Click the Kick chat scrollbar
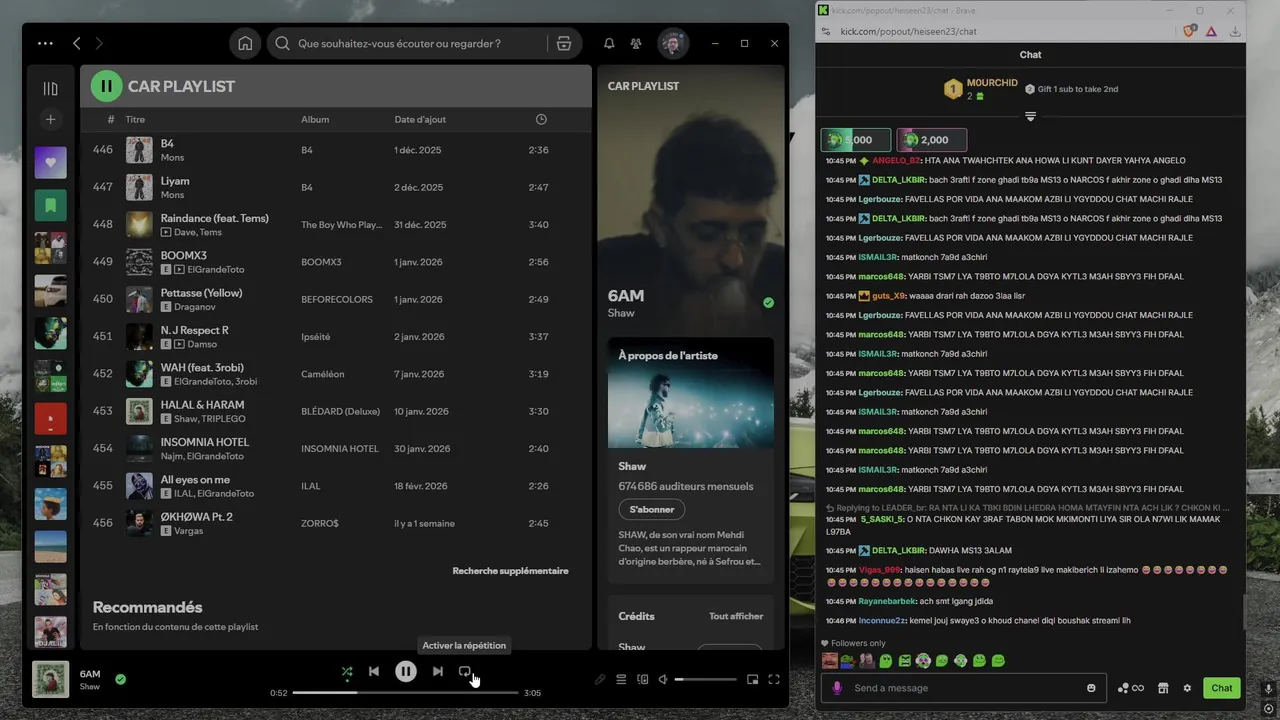The height and width of the screenshot is (720, 1280). (x=1244, y=612)
